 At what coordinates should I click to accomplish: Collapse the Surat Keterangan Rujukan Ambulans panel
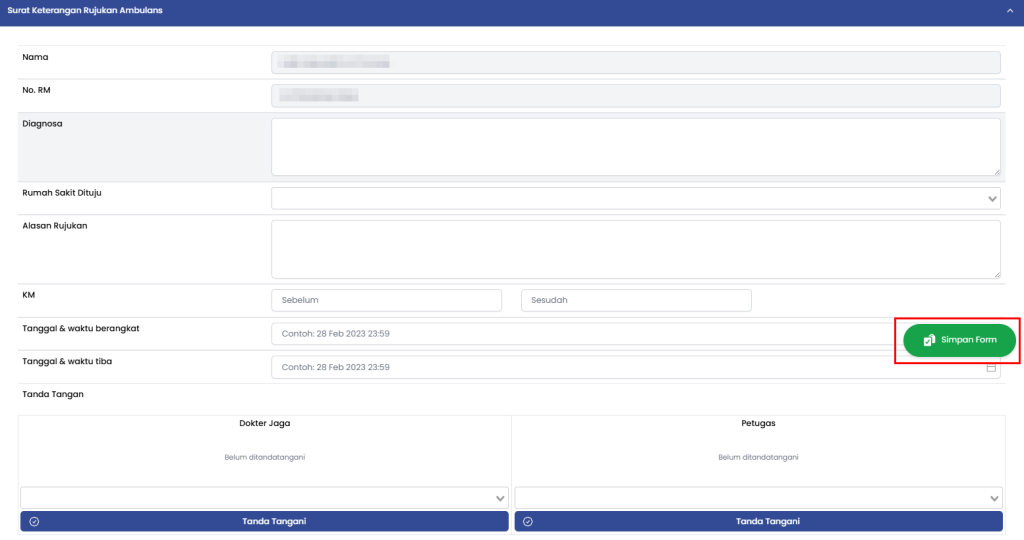tap(1010, 10)
